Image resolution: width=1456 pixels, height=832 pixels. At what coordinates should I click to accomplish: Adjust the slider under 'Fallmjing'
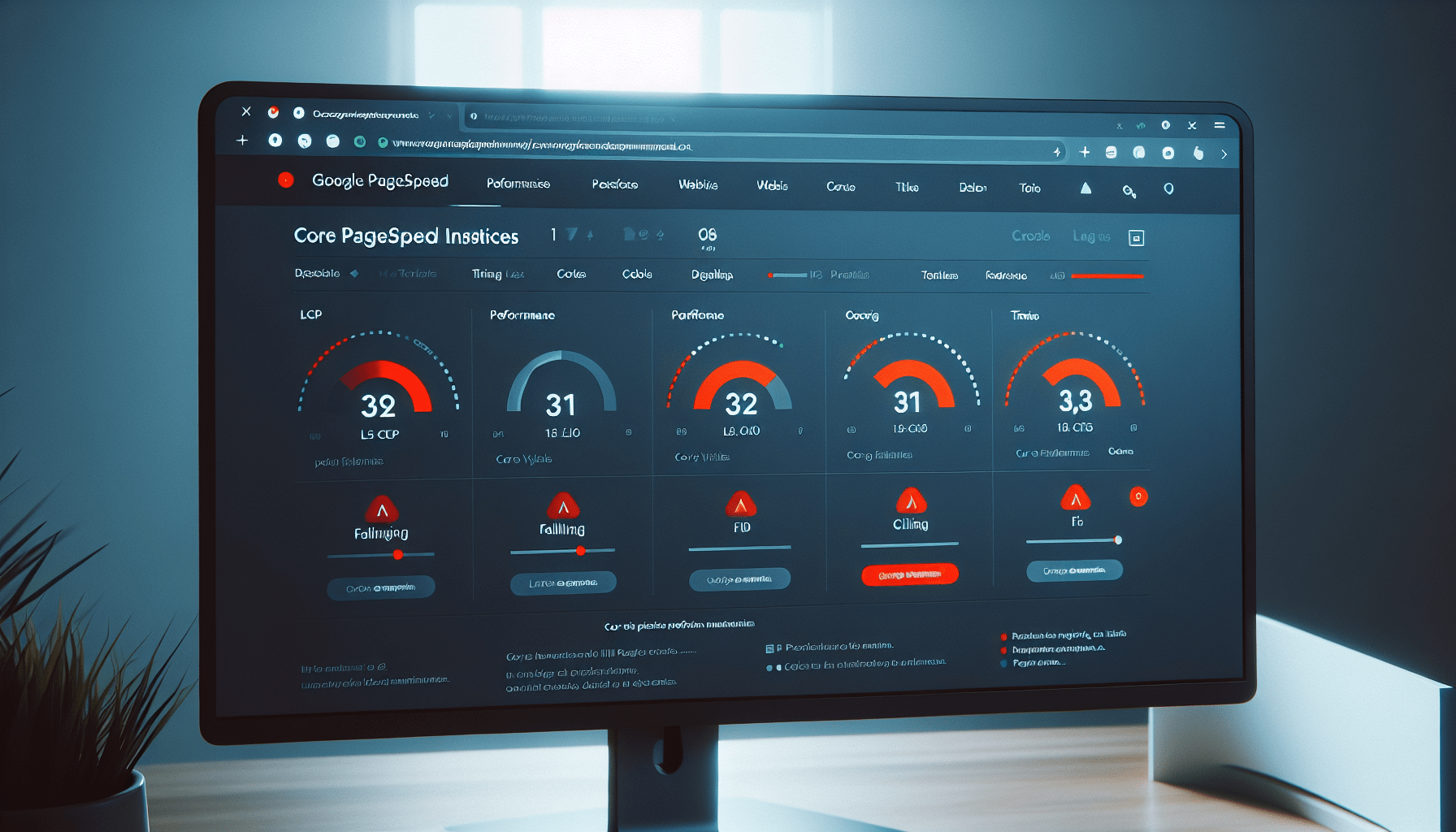(x=381, y=555)
